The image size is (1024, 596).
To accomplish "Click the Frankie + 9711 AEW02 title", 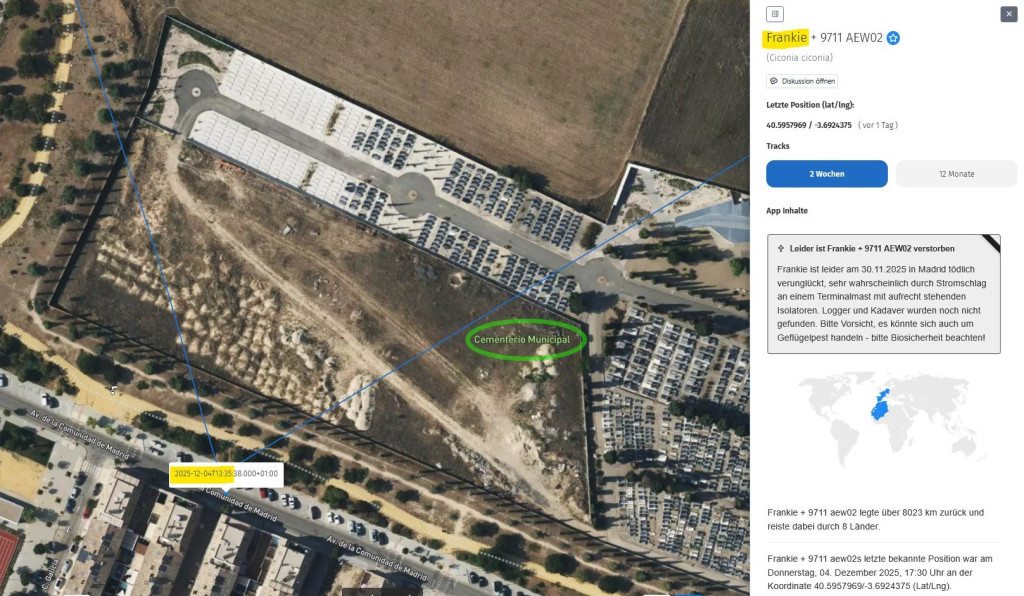I will click(x=824, y=38).
